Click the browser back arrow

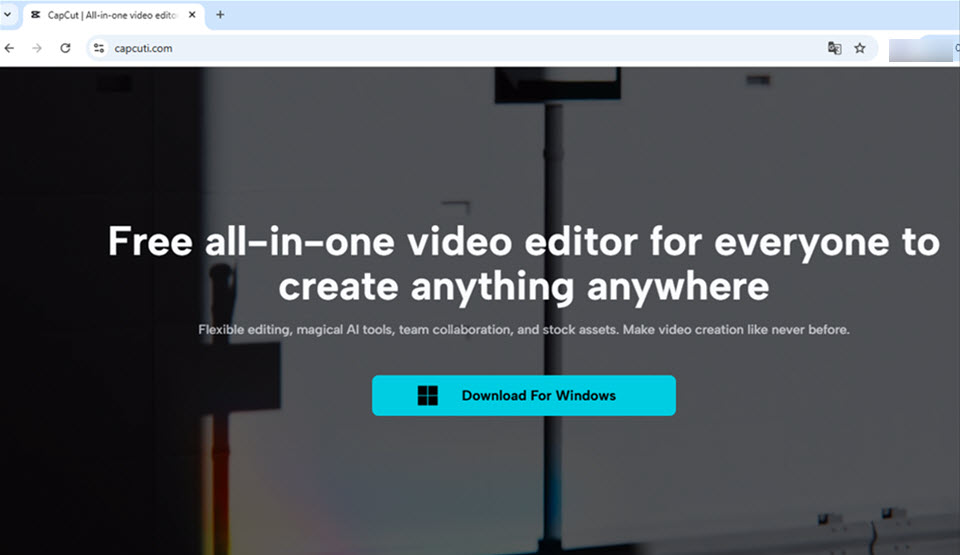click(9, 48)
